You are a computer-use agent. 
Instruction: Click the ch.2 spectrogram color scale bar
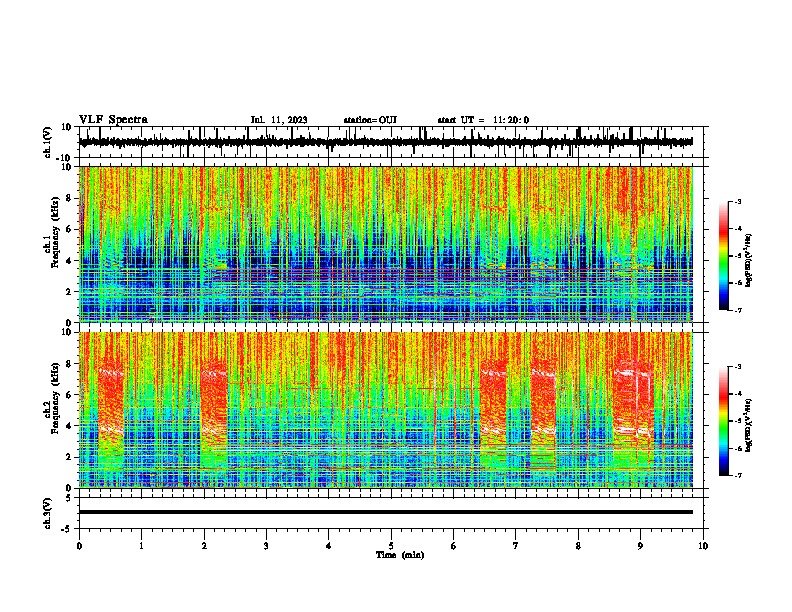click(x=723, y=421)
